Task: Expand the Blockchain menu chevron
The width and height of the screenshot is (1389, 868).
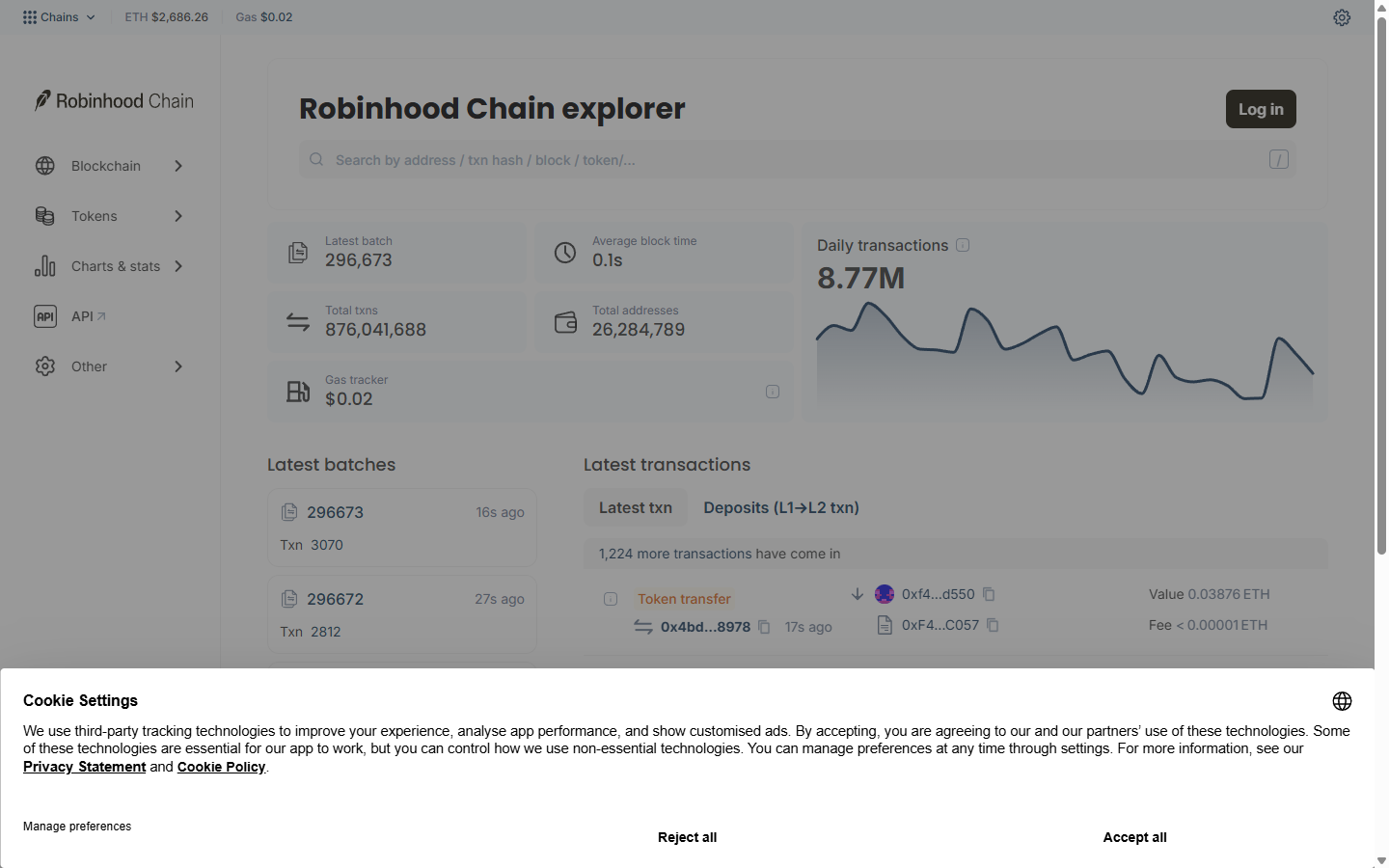Action: click(x=178, y=166)
